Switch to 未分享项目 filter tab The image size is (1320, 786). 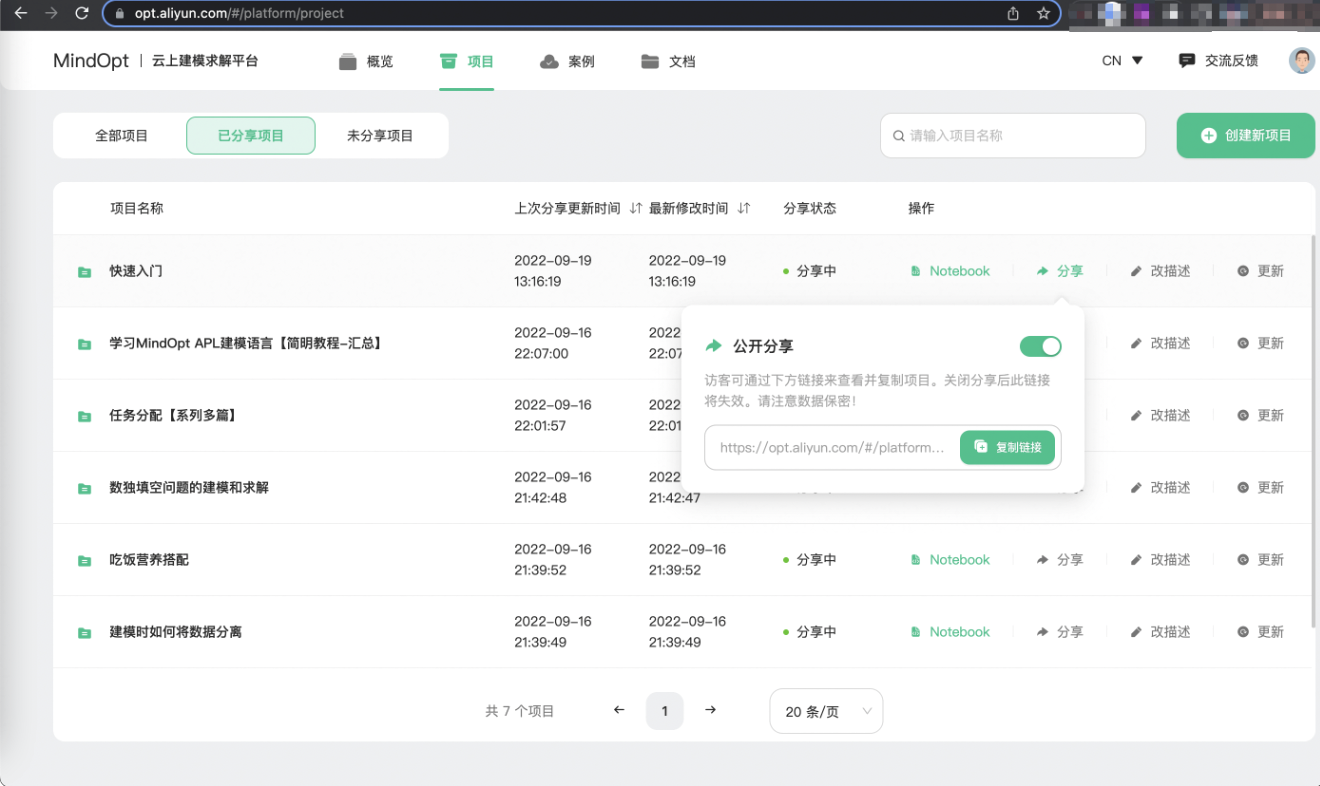pos(380,135)
